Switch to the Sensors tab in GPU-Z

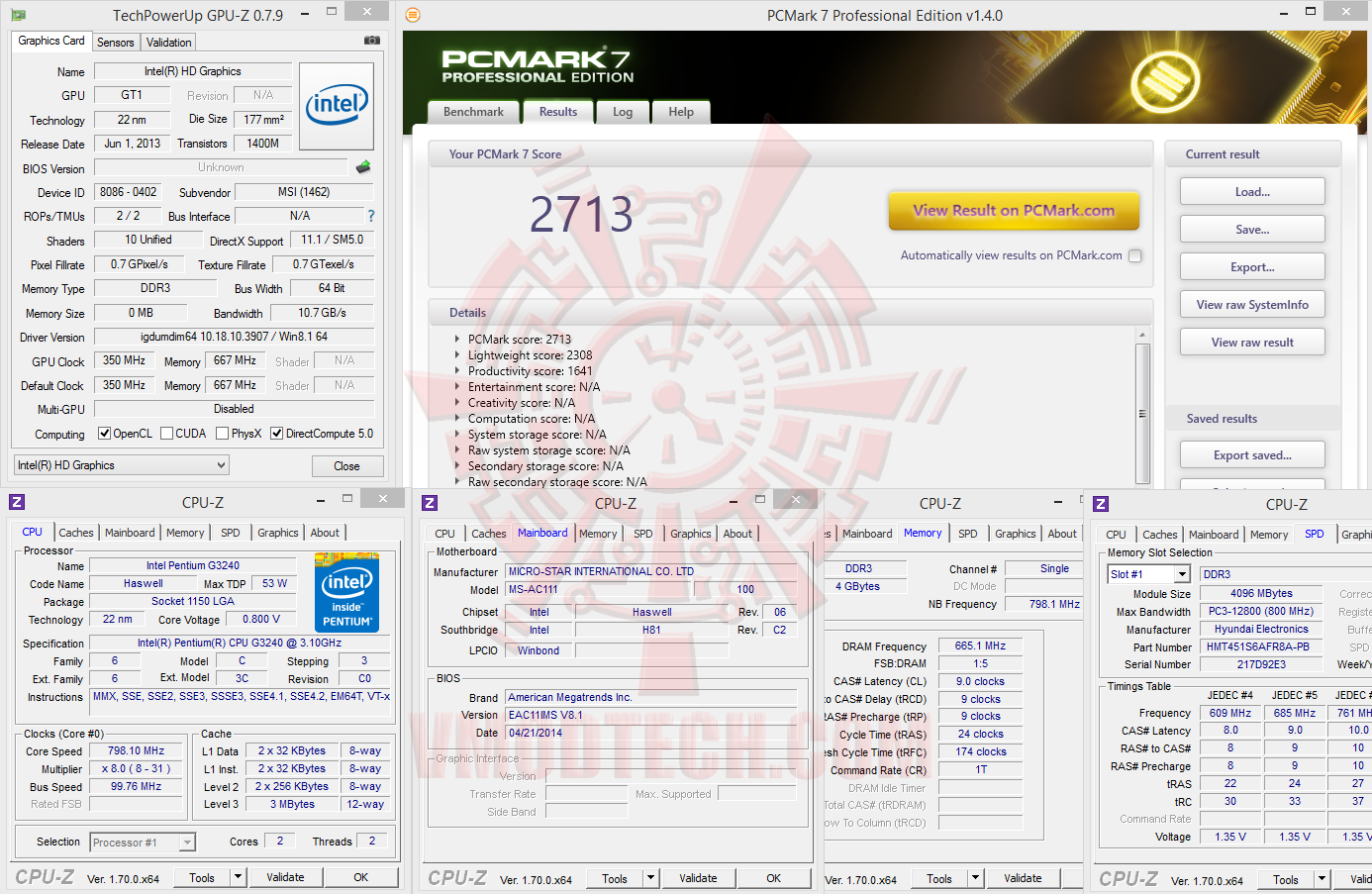click(116, 43)
